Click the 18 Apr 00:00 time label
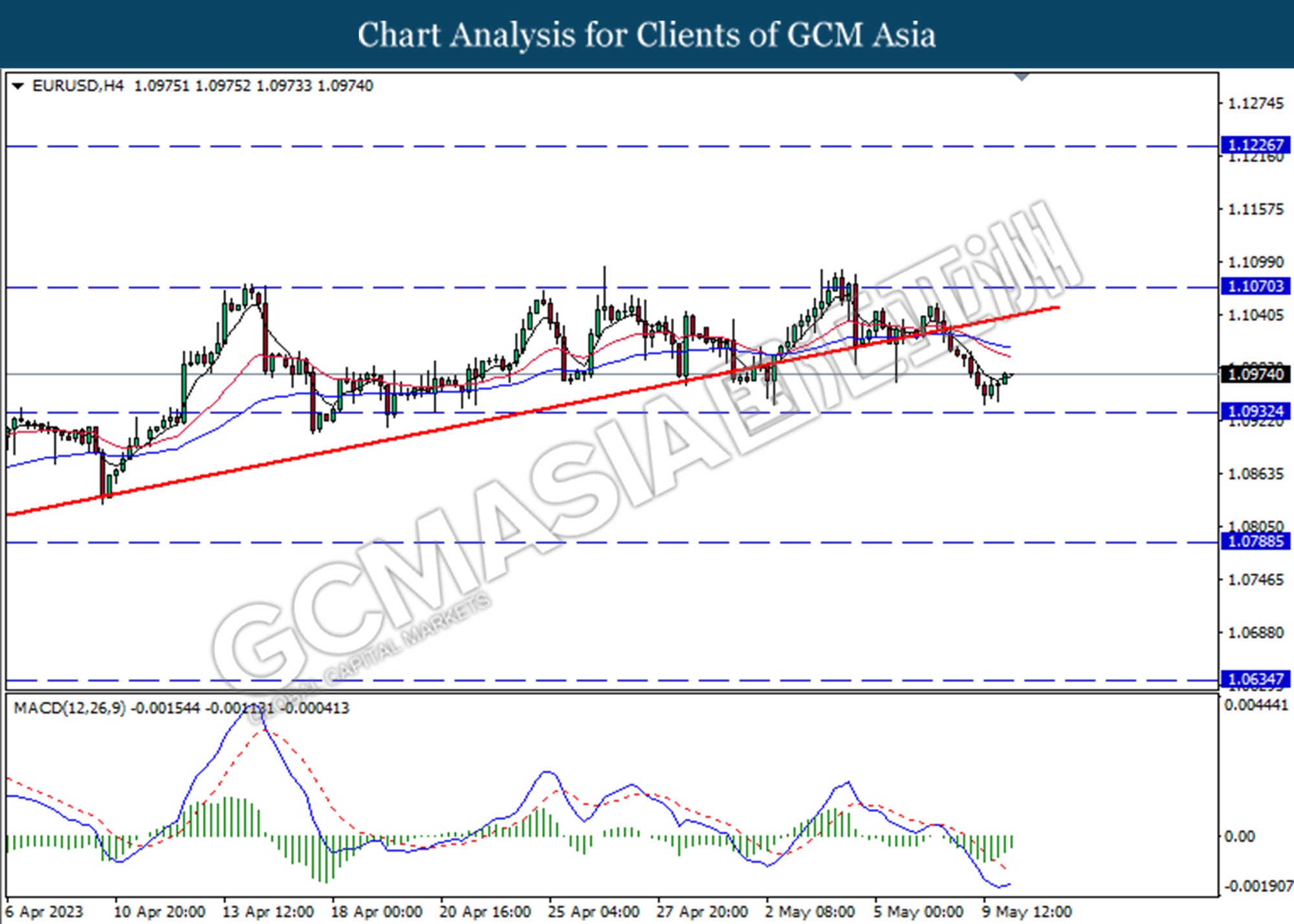1294x924 pixels. point(377,912)
